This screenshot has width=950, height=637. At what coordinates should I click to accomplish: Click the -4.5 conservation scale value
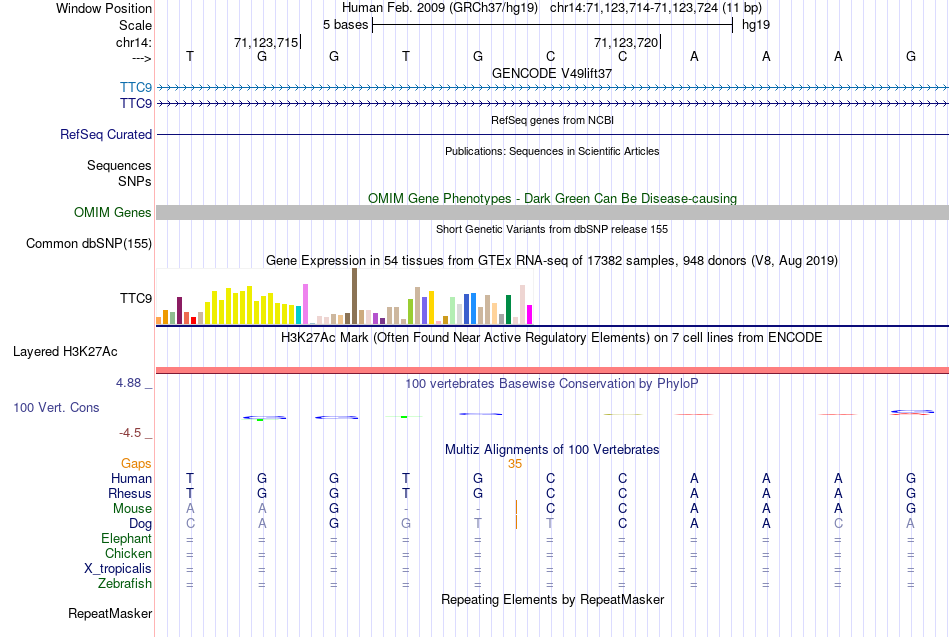coord(130,433)
